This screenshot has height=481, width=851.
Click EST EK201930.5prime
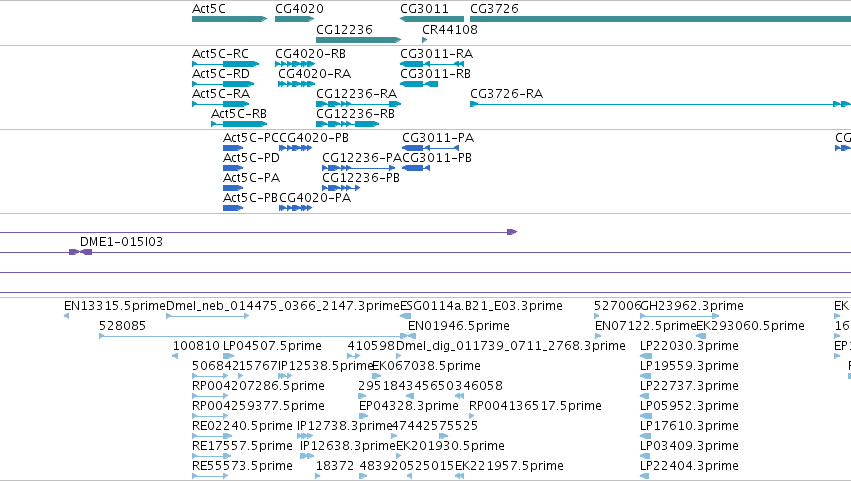click(x=399, y=457)
